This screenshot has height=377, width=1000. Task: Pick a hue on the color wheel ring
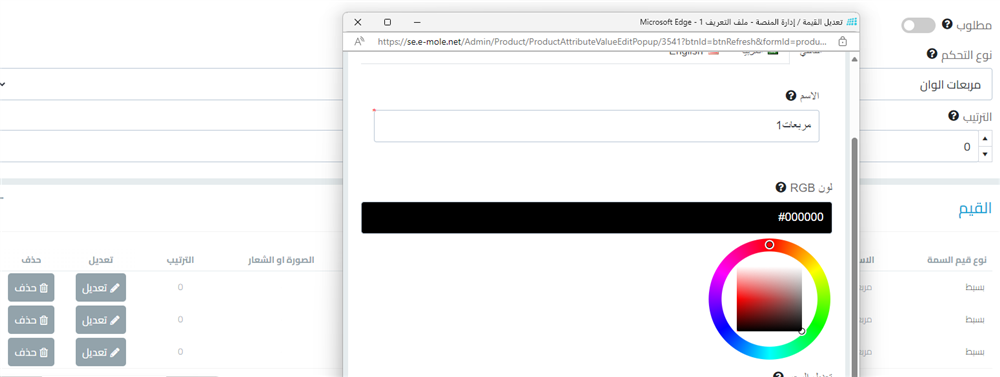pyautogui.click(x=770, y=245)
